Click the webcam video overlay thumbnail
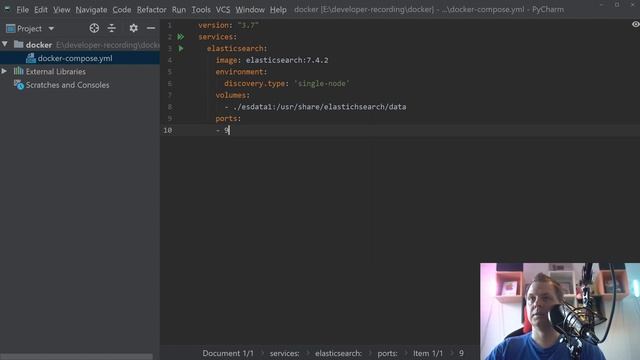The image size is (640, 360). 560,311
